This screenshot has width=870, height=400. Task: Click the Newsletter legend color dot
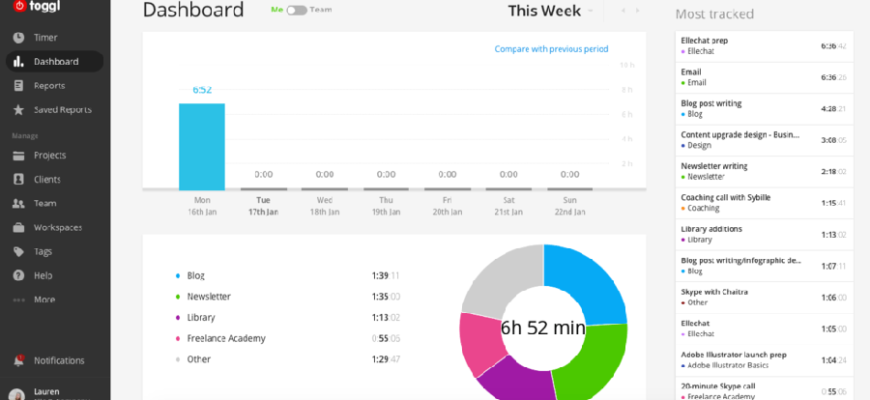[x=178, y=296]
